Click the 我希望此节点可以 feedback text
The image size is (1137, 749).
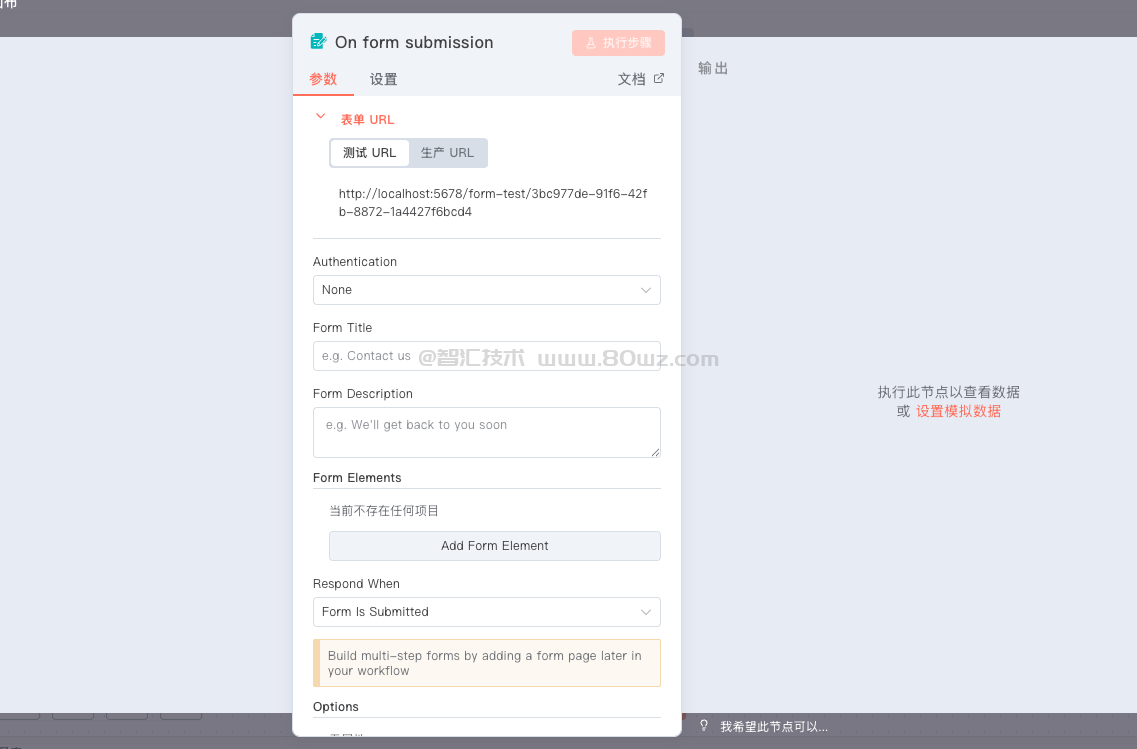(x=774, y=727)
